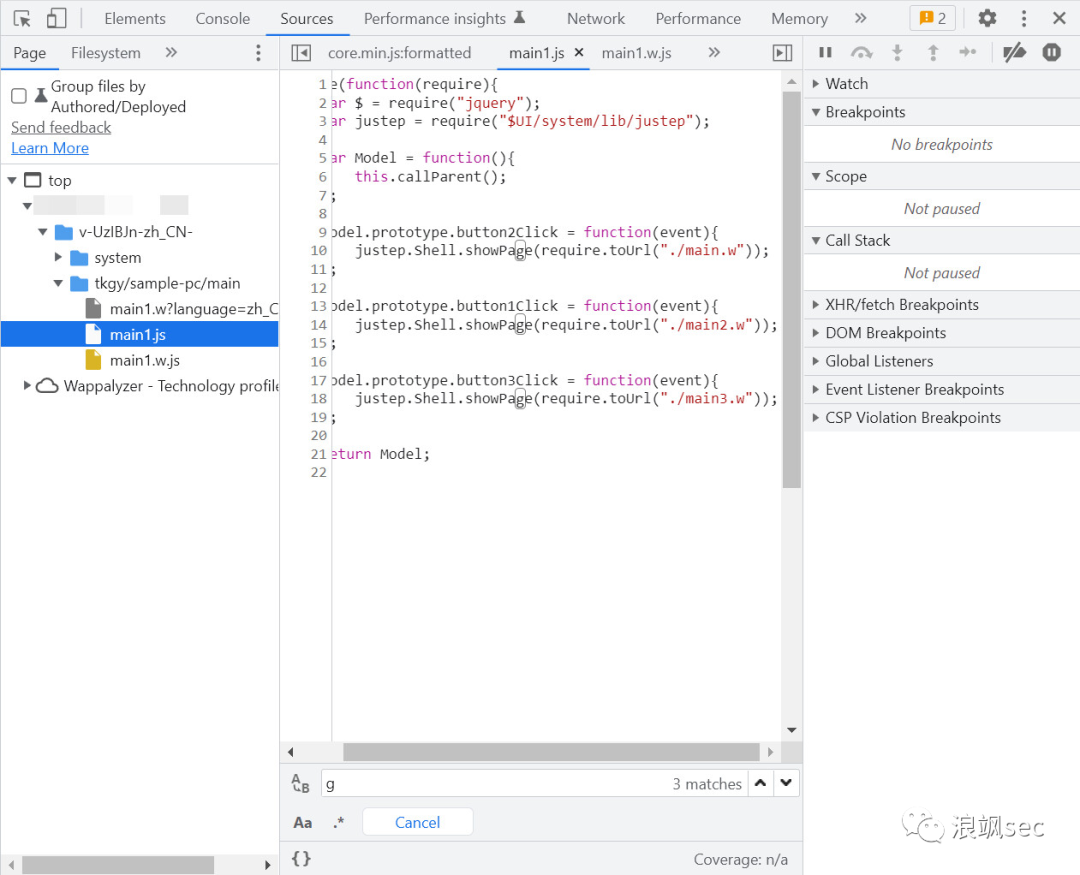
Task: Open the core.min.js:formatted file tab
Action: click(399, 53)
